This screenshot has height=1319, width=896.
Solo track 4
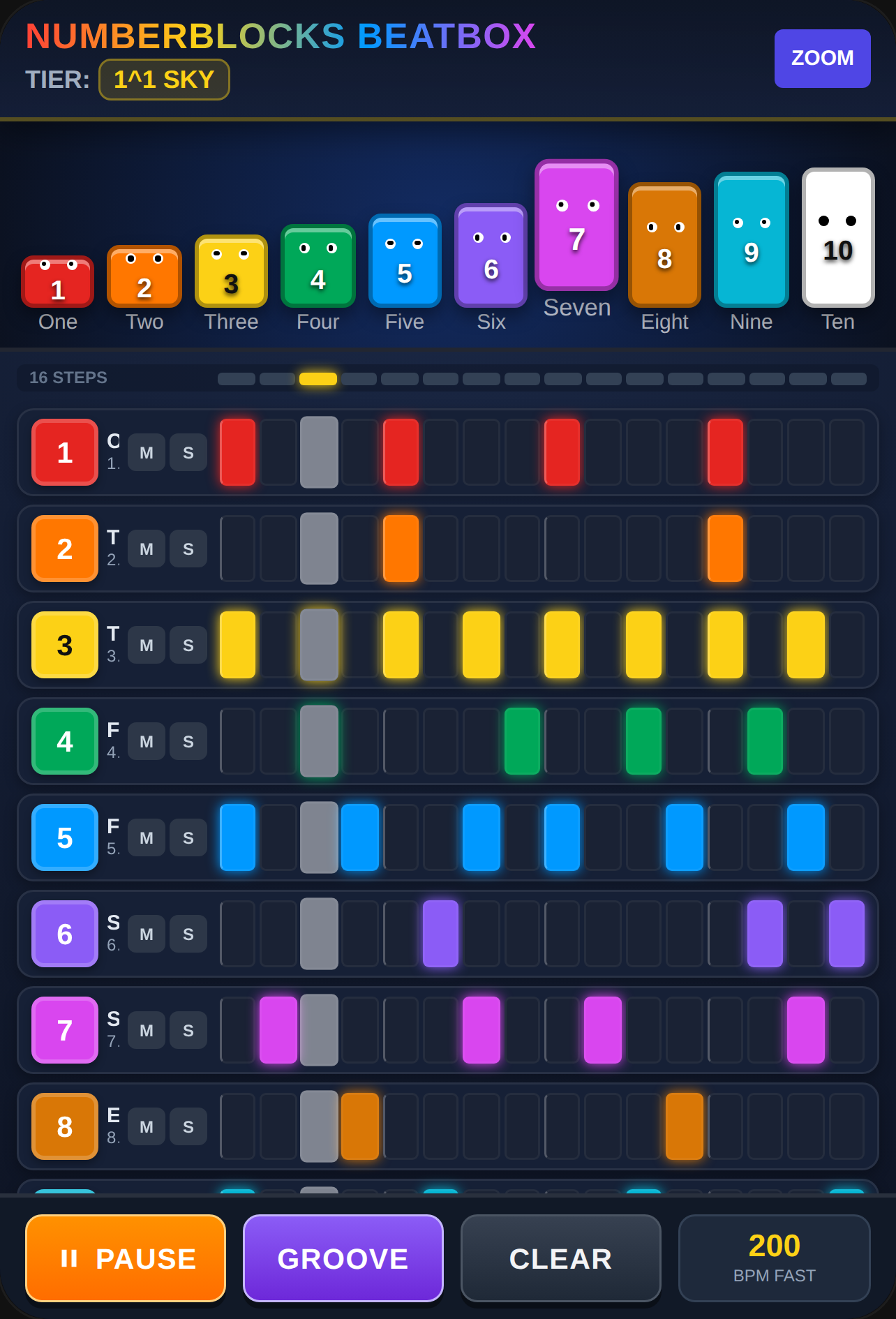[x=188, y=741]
